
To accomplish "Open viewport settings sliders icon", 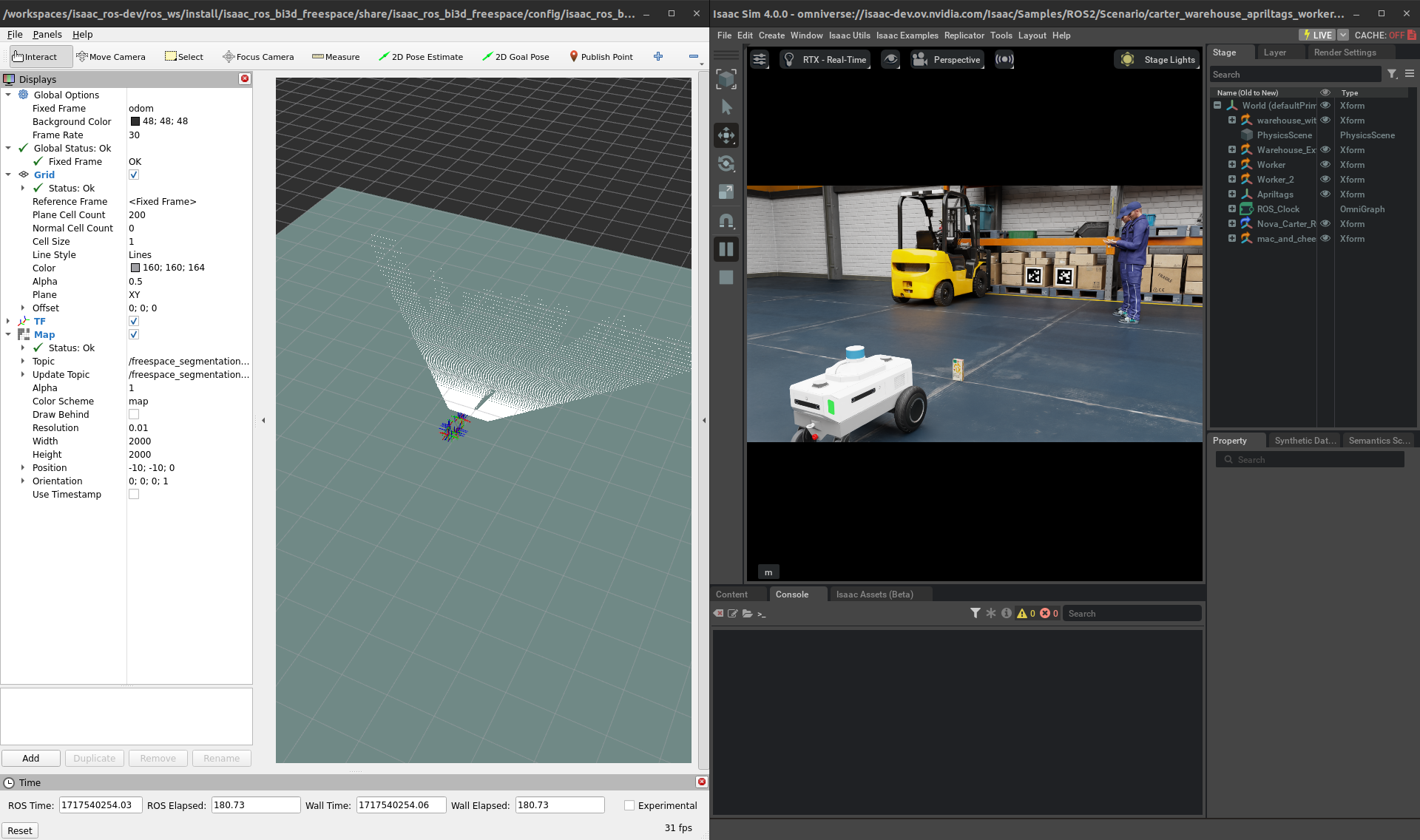I will pos(760,60).
